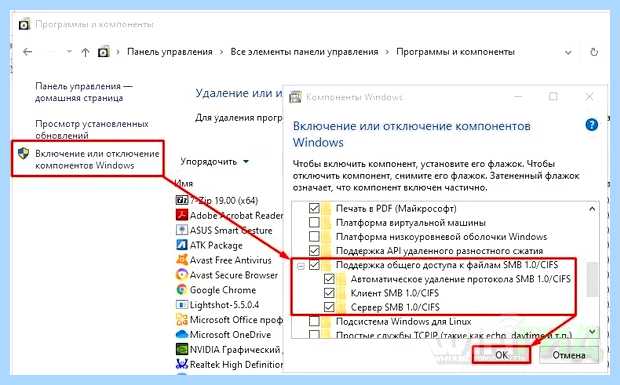Select ASUS Smart Gesture name text

(x=231, y=230)
